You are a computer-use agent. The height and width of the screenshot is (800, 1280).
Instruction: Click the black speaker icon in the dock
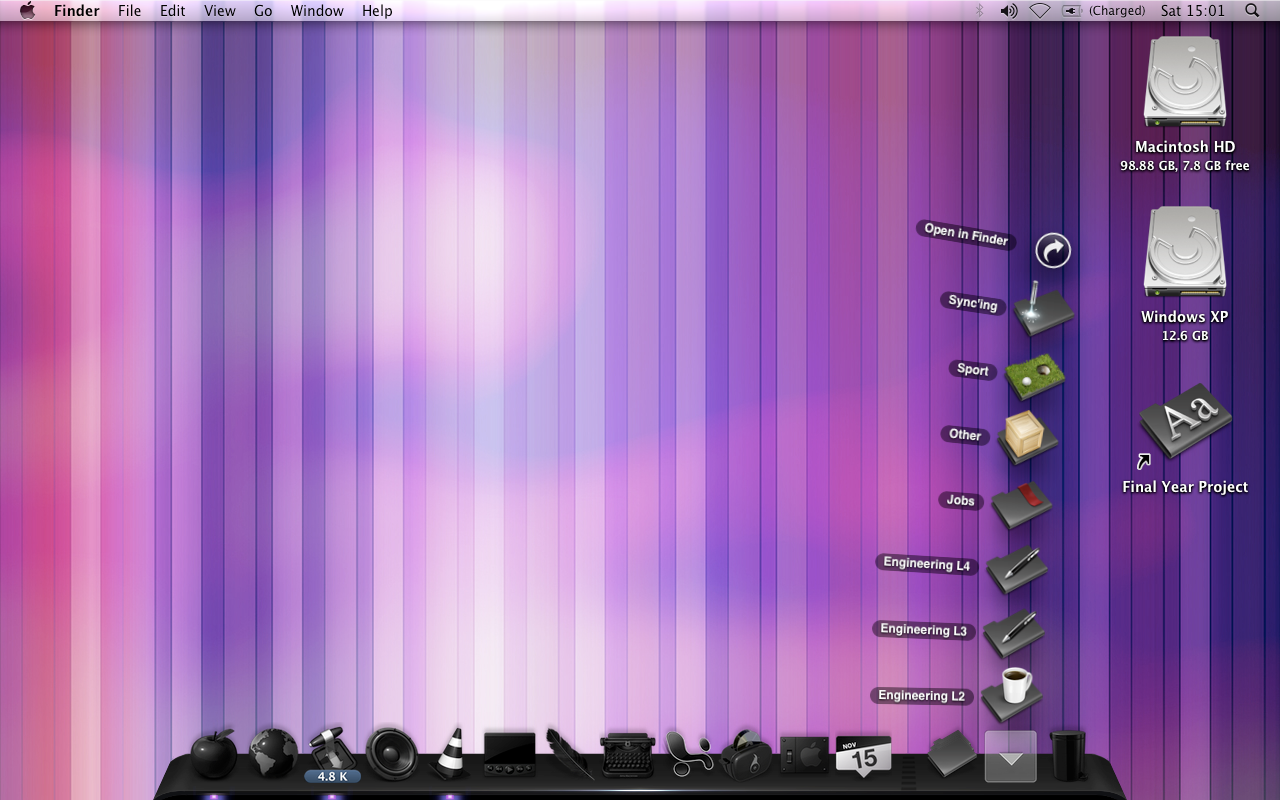(391, 754)
